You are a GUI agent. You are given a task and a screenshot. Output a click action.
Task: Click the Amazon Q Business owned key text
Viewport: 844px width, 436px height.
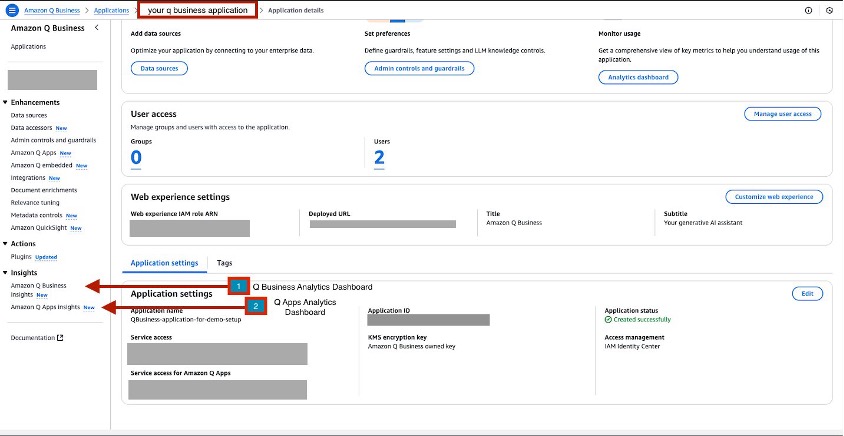coord(411,347)
